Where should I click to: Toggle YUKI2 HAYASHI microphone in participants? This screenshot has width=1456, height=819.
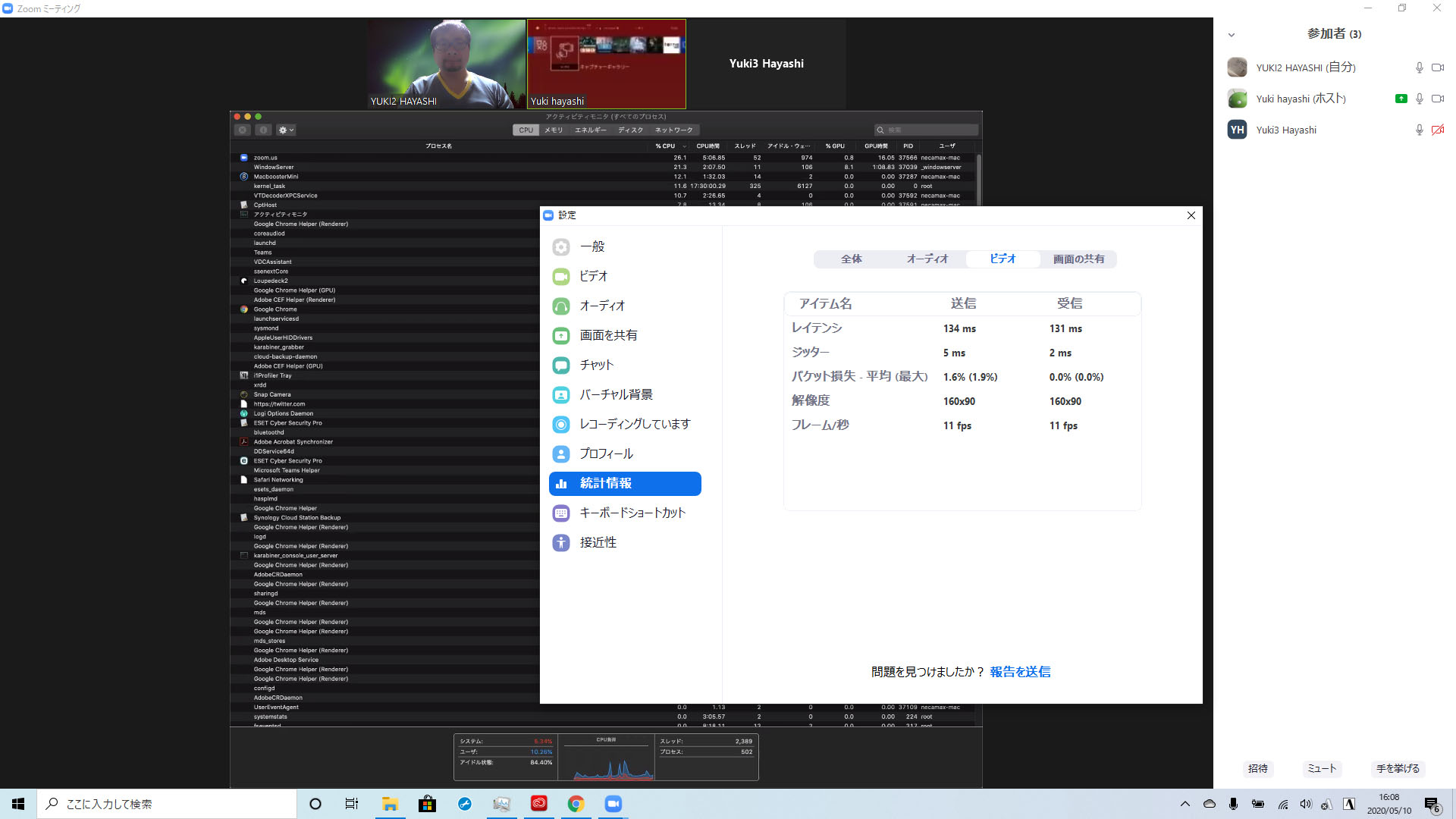coord(1419,67)
